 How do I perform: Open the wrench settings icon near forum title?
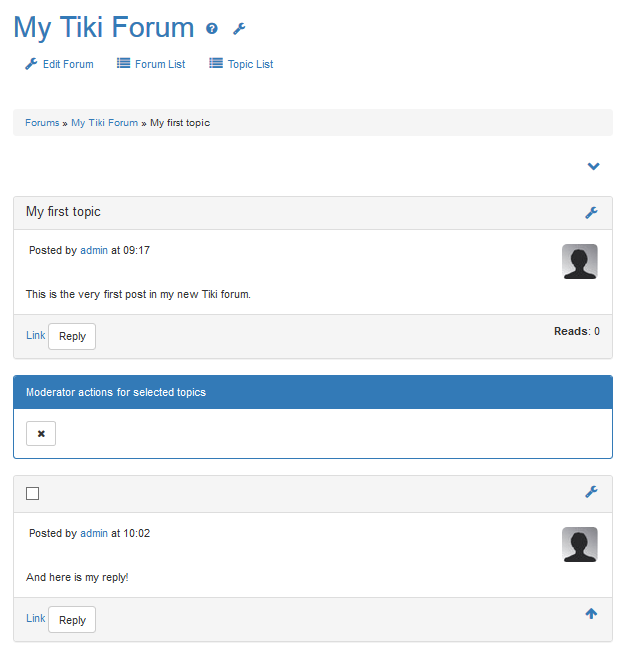238,29
